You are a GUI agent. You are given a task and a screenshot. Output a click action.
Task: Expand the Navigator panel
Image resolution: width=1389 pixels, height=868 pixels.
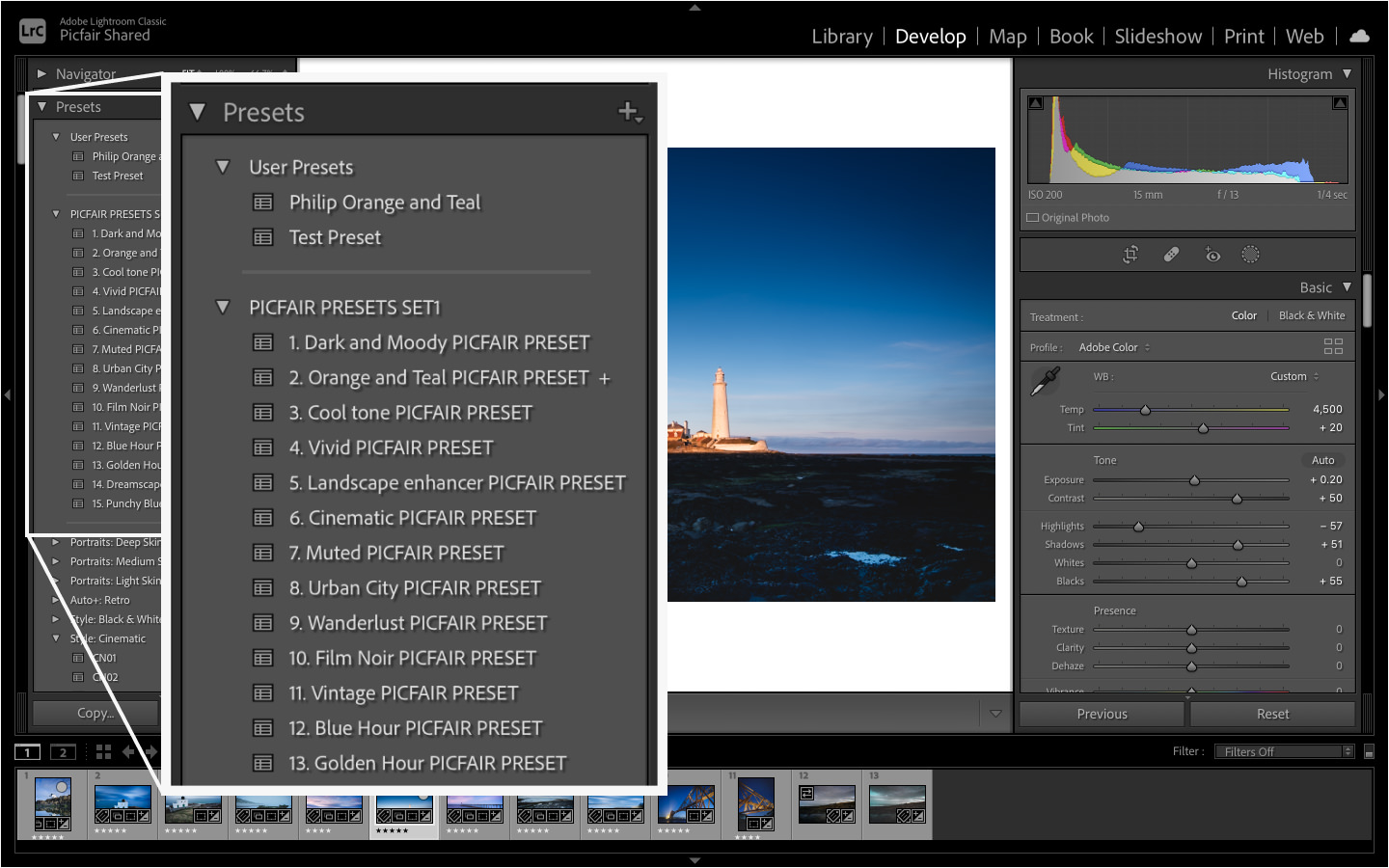(x=41, y=73)
